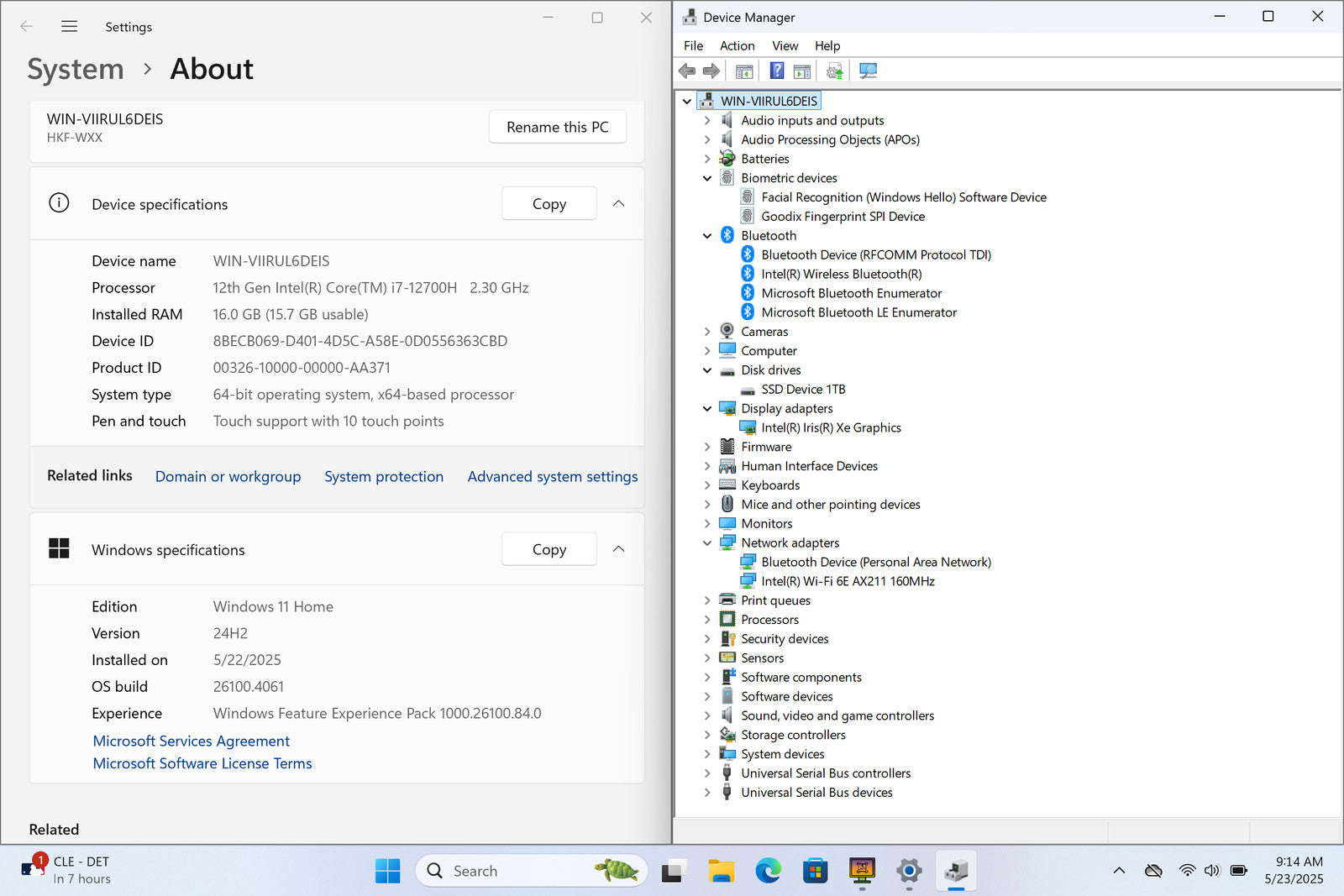Collapse the Bluetooth tree node
This screenshot has width=1344, height=896.
click(707, 236)
